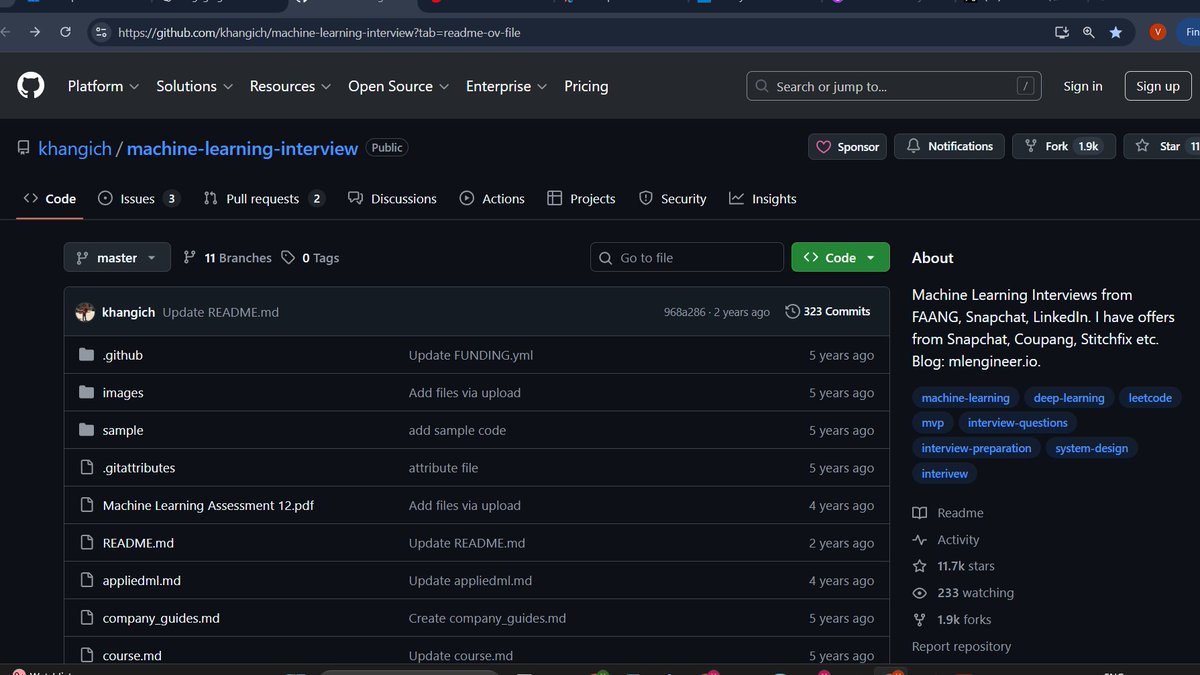Image resolution: width=1200 pixels, height=675 pixels.
Task: Open the Pull requests tab
Action: coord(264,199)
